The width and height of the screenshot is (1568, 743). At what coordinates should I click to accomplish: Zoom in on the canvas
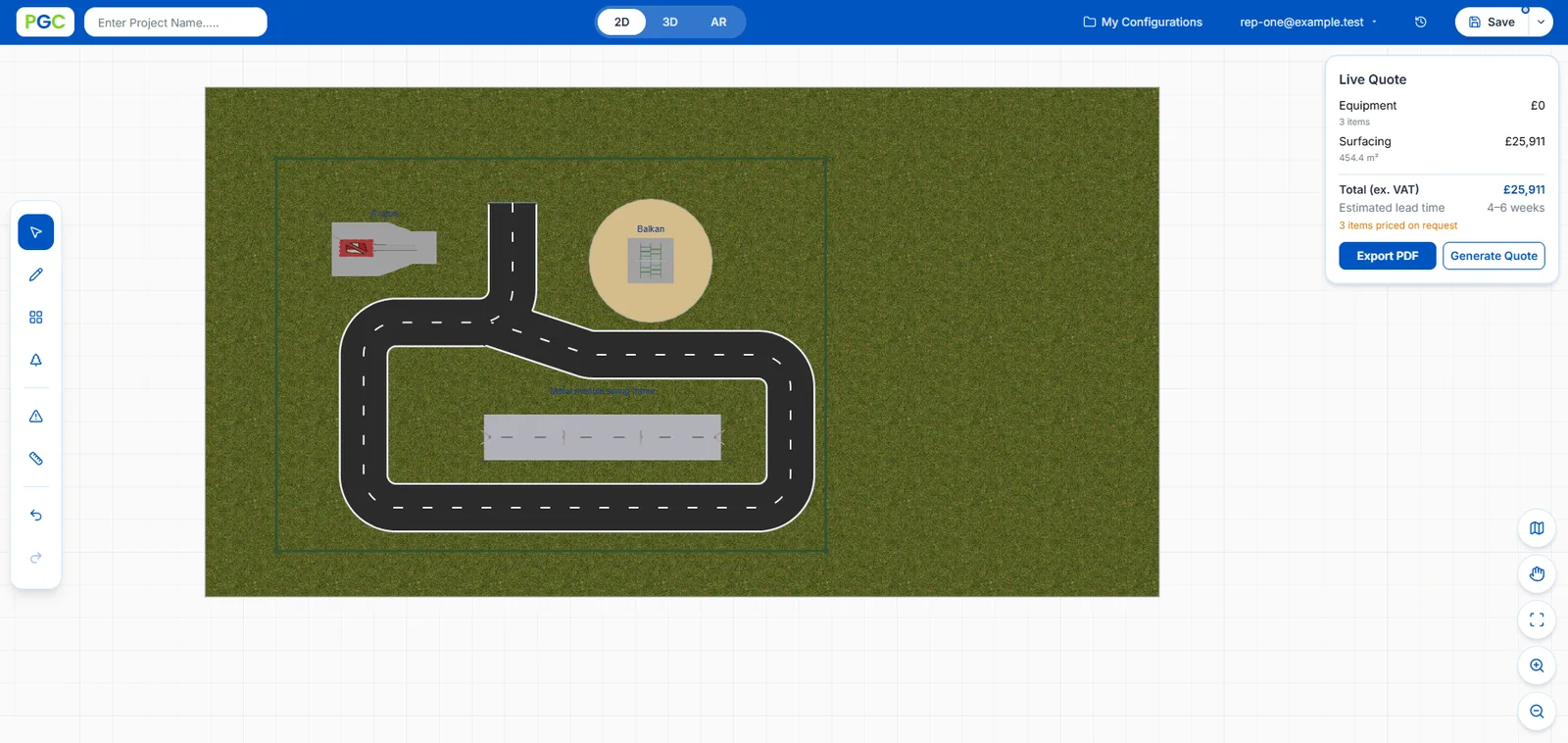[1537, 666]
